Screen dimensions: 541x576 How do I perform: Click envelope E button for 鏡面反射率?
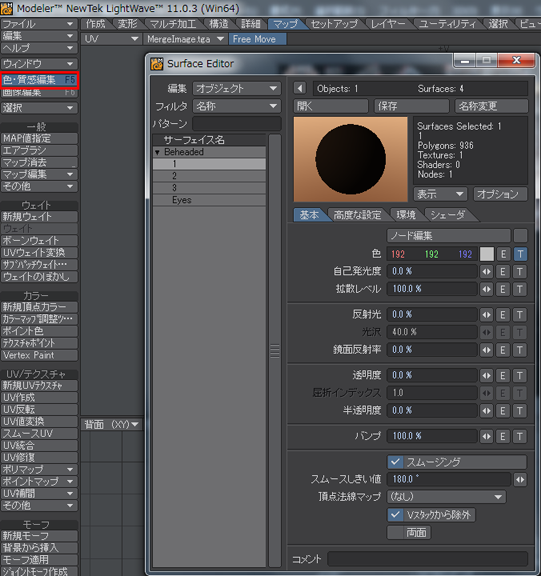pyautogui.click(x=503, y=350)
